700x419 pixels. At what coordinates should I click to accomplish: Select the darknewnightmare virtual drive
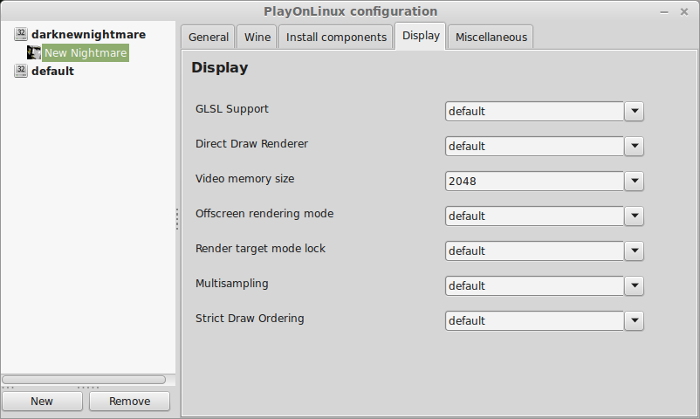88,34
